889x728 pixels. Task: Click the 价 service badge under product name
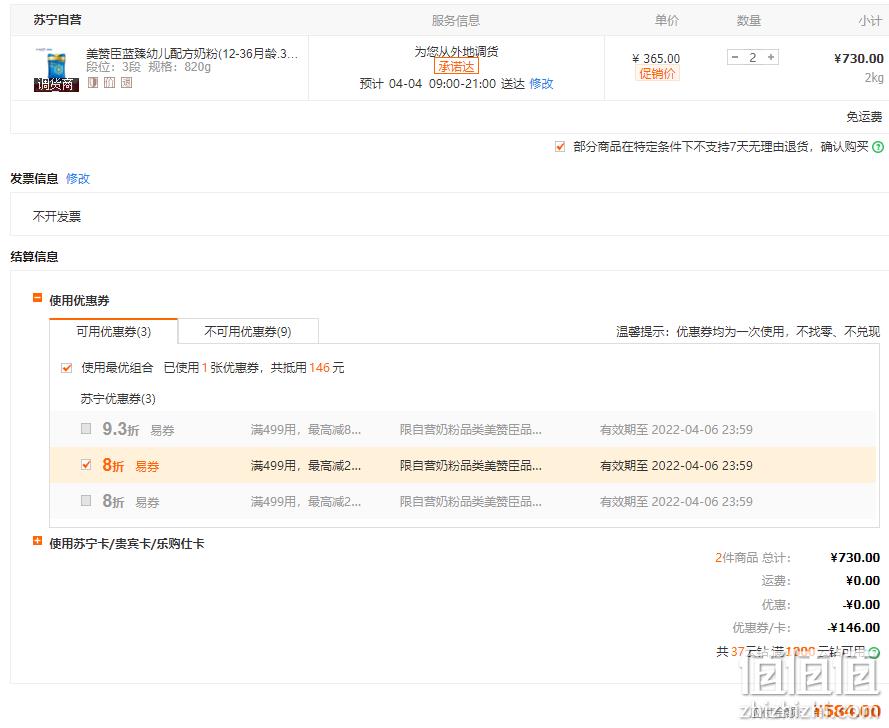pos(109,83)
